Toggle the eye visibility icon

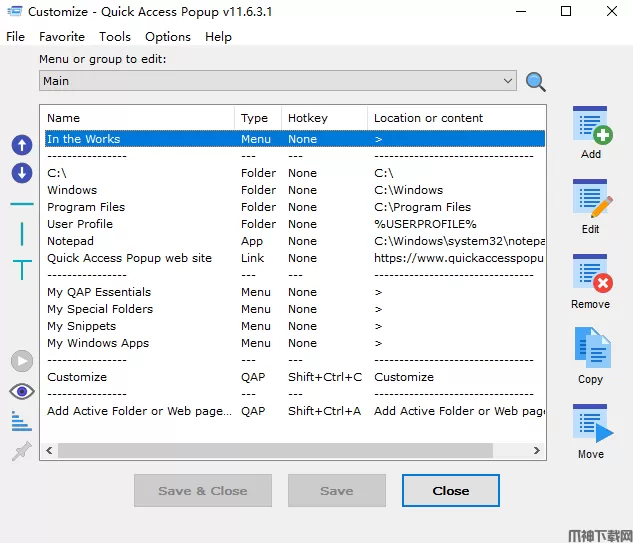[x=22, y=391]
